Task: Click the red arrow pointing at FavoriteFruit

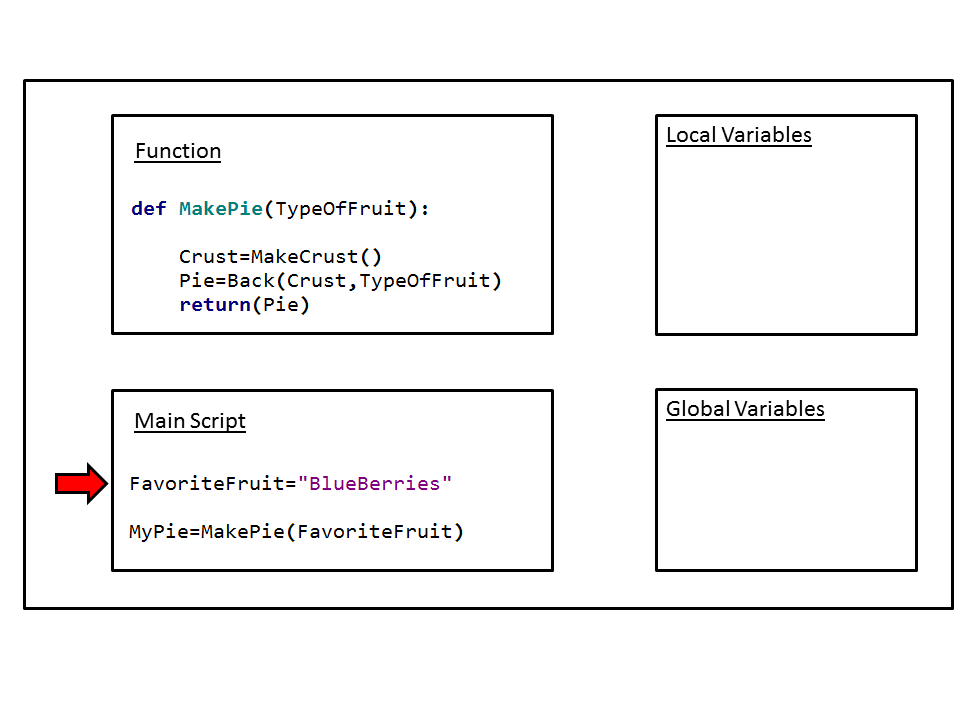Action: (x=81, y=484)
